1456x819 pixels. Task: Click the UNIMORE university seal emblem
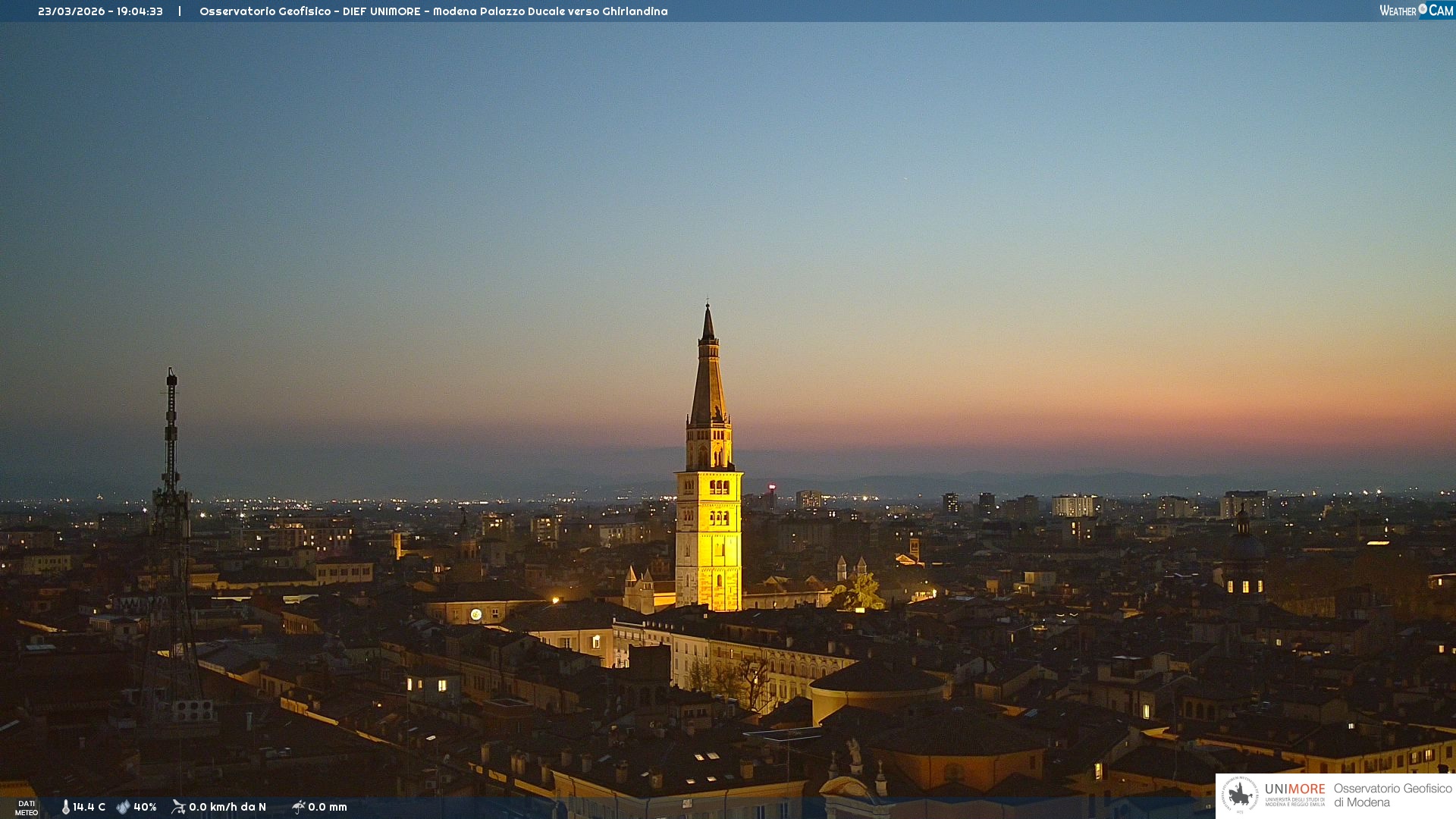click(1240, 795)
